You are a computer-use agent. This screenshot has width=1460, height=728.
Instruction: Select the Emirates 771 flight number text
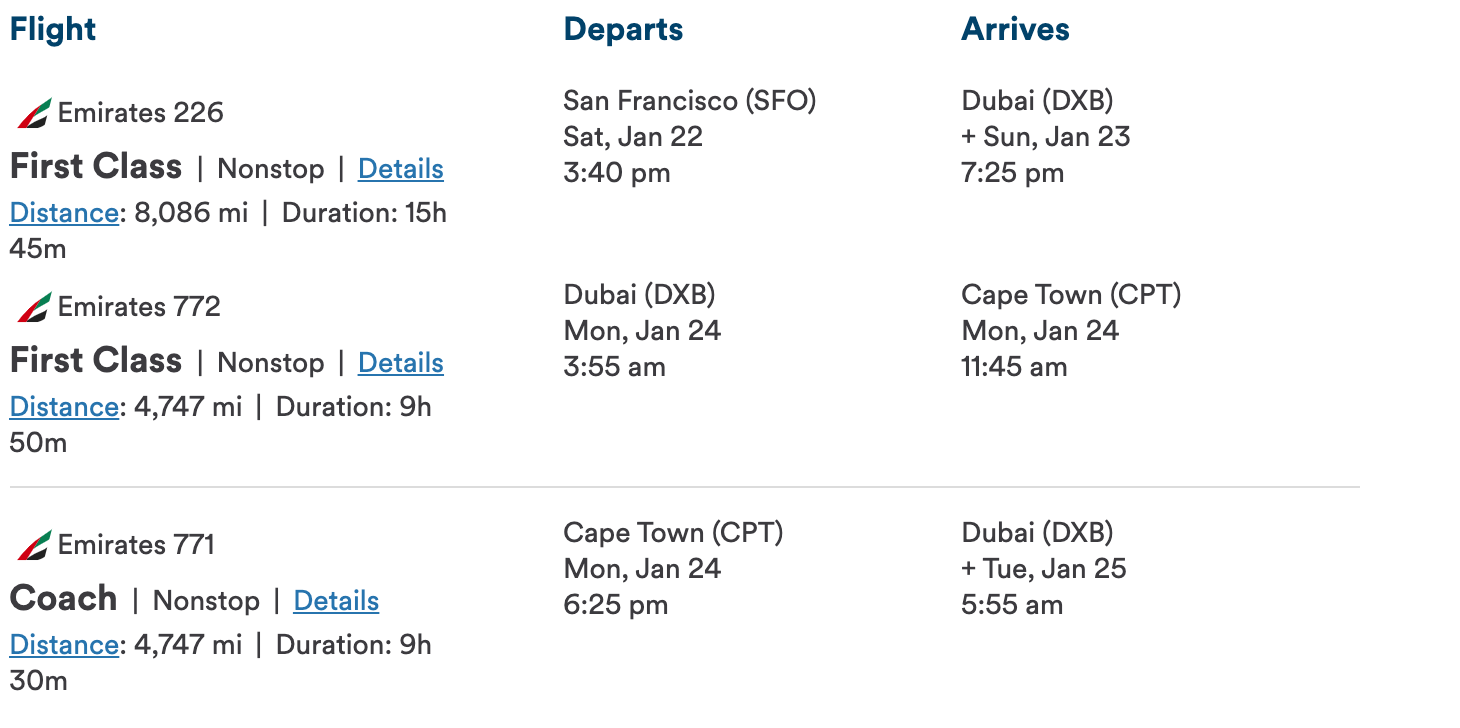[x=136, y=545]
